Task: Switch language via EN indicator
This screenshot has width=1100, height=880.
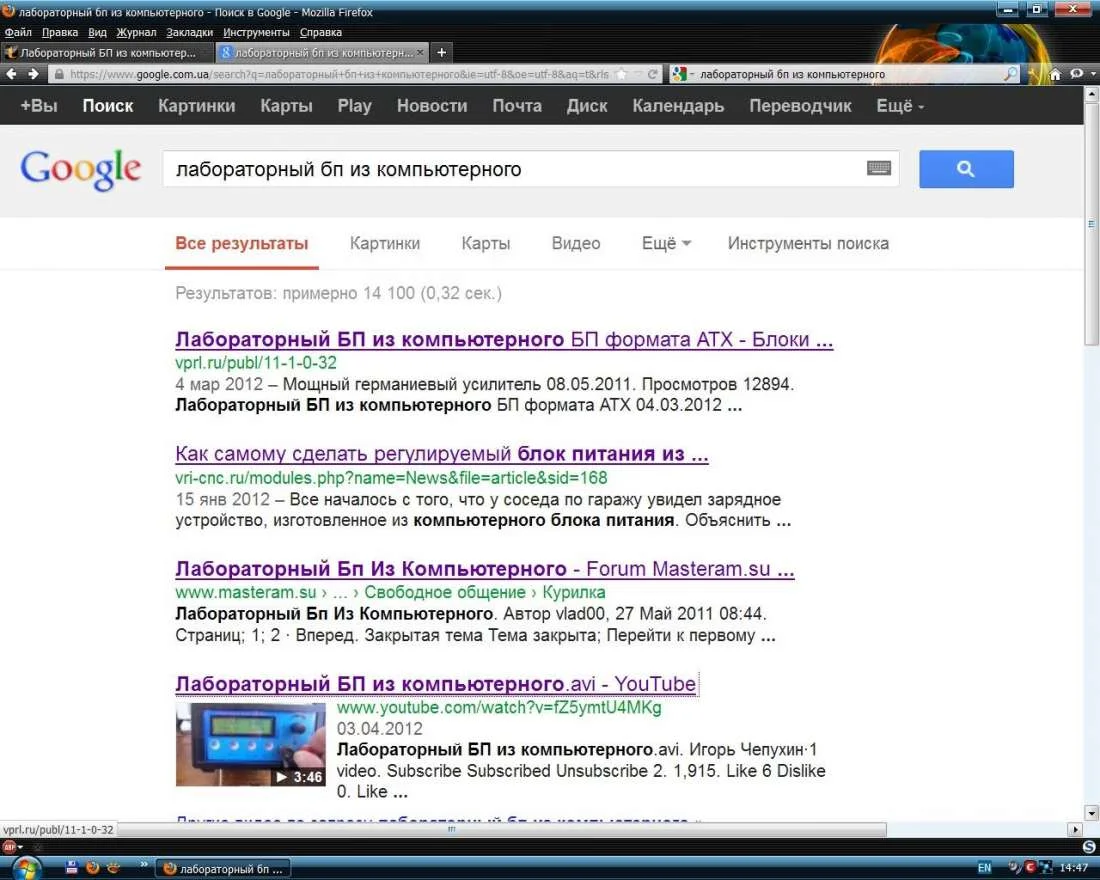Action: tap(984, 868)
